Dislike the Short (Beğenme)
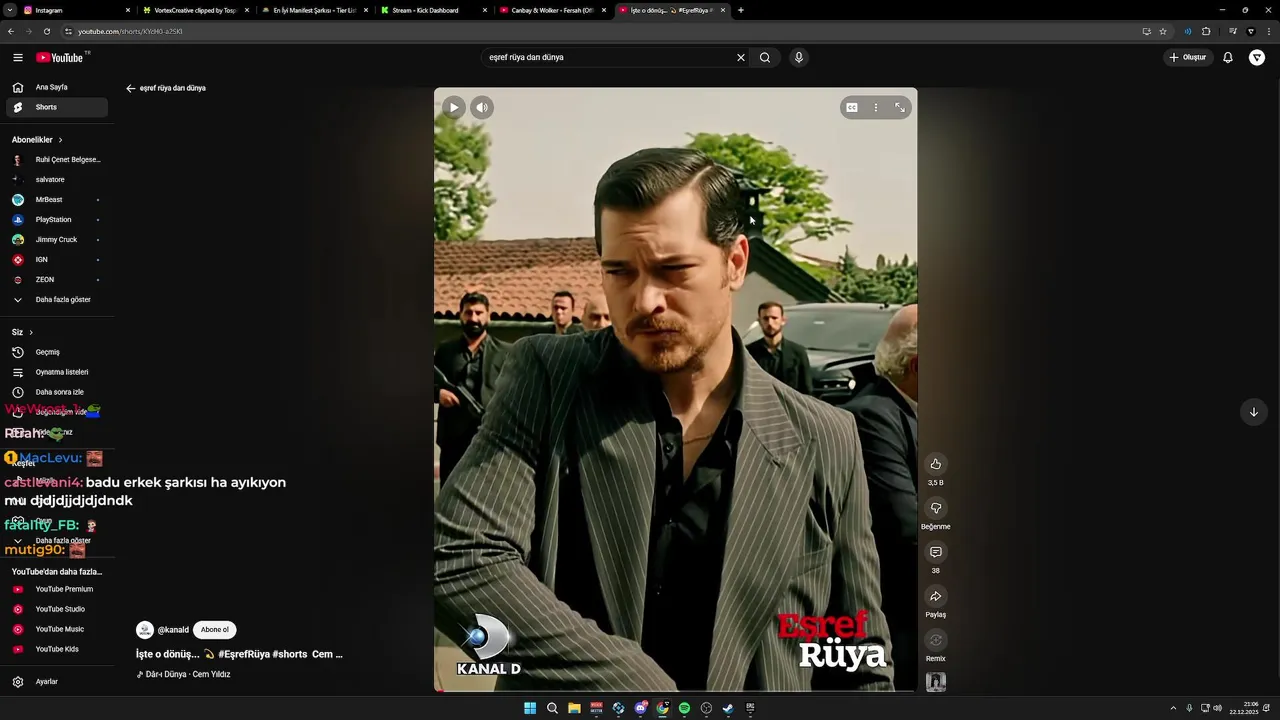1280x720 pixels. click(x=936, y=508)
